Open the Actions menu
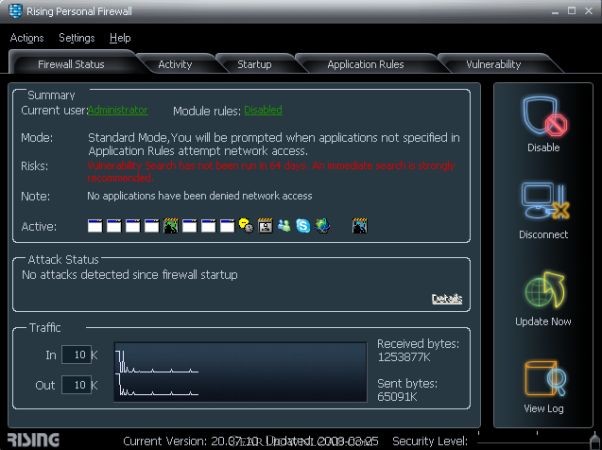 [27, 38]
